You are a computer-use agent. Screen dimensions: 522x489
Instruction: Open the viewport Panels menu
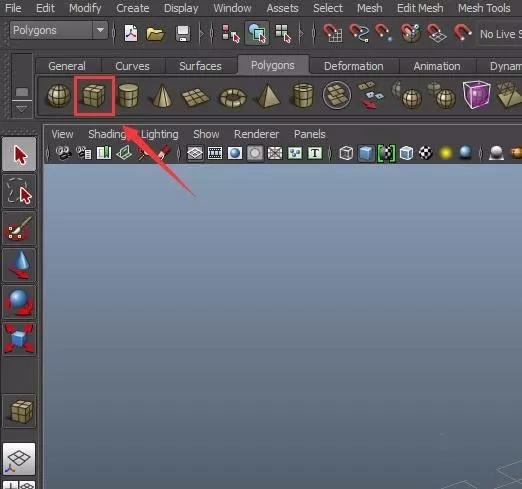click(x=310, y=134)
